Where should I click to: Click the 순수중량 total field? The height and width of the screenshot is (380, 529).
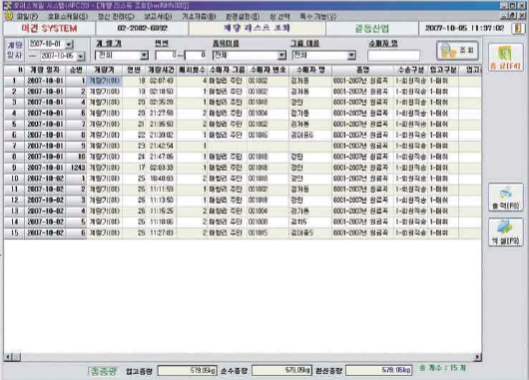282,371
